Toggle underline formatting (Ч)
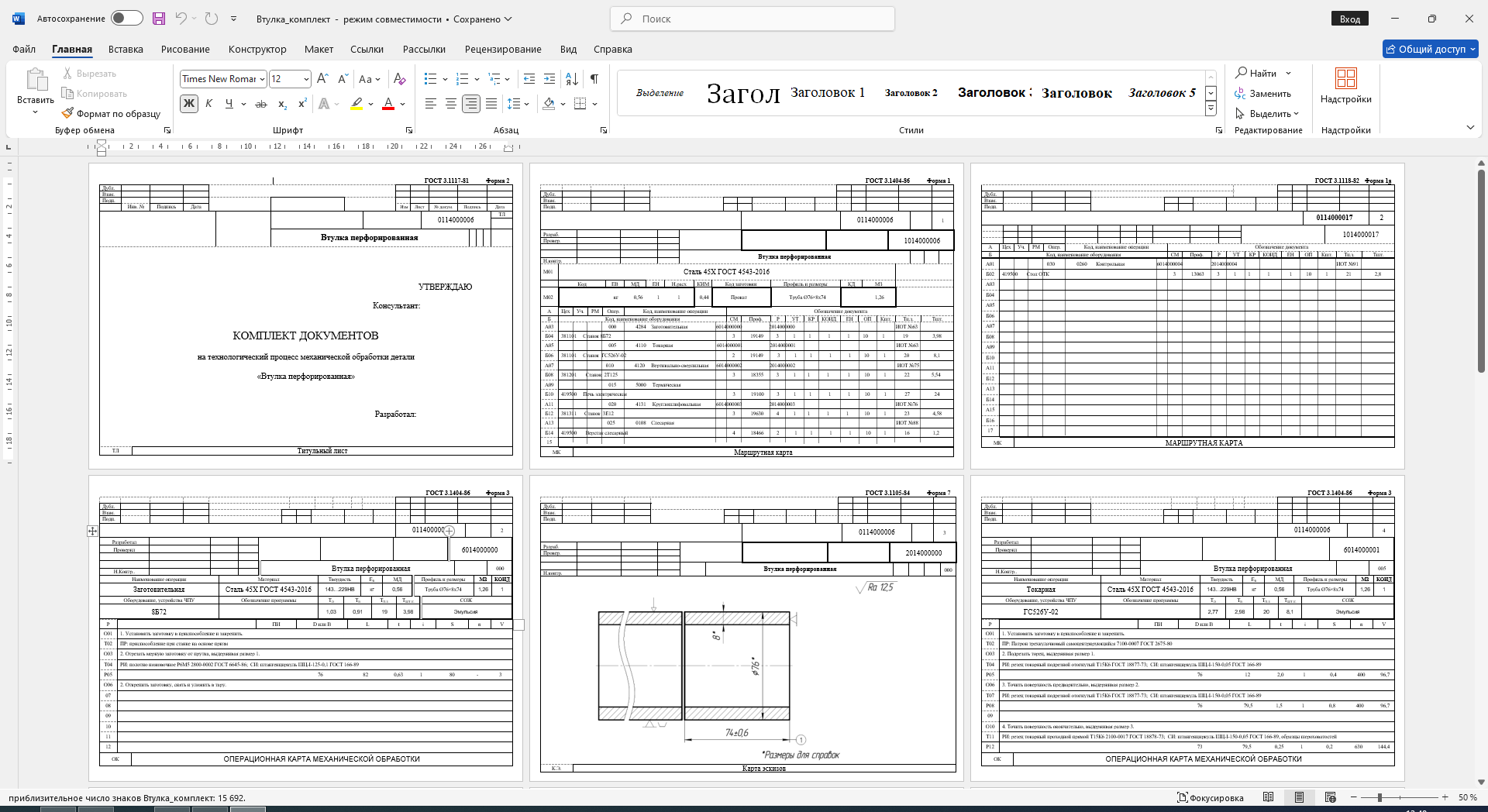The height and width of the screenshot is (812, 1488). 229,104
